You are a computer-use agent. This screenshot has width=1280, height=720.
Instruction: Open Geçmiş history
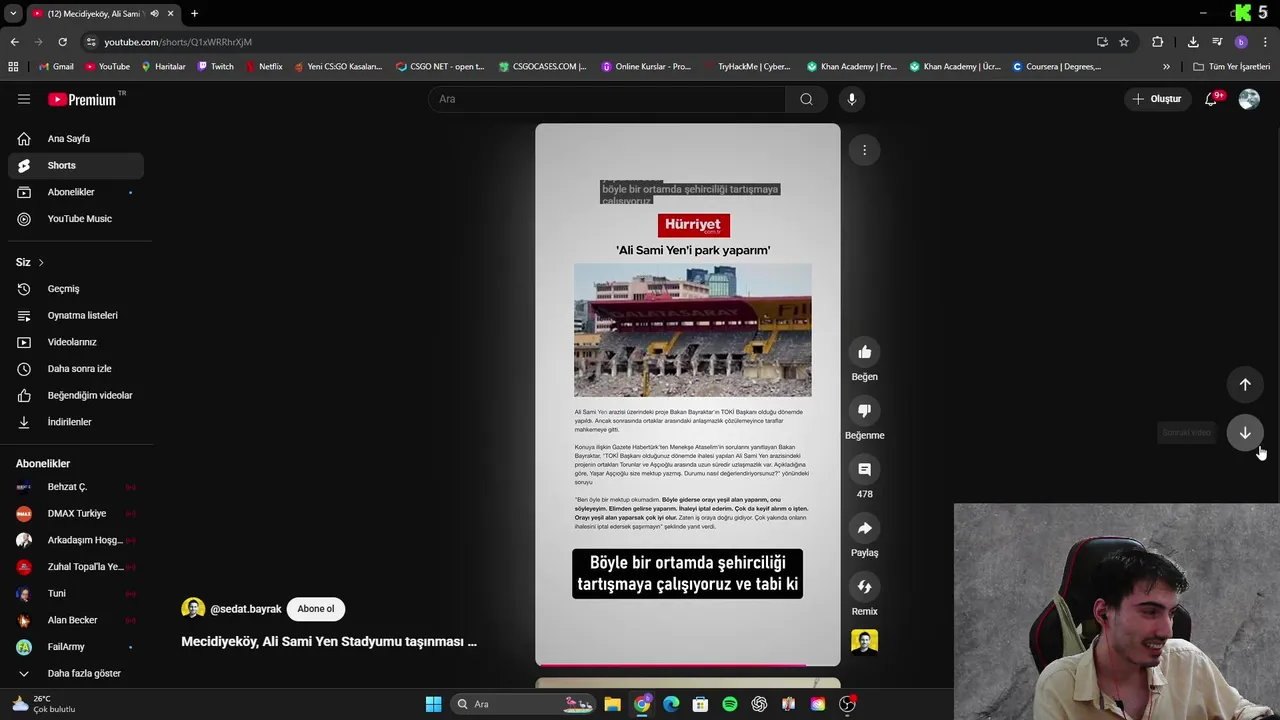tap(76, 289)
